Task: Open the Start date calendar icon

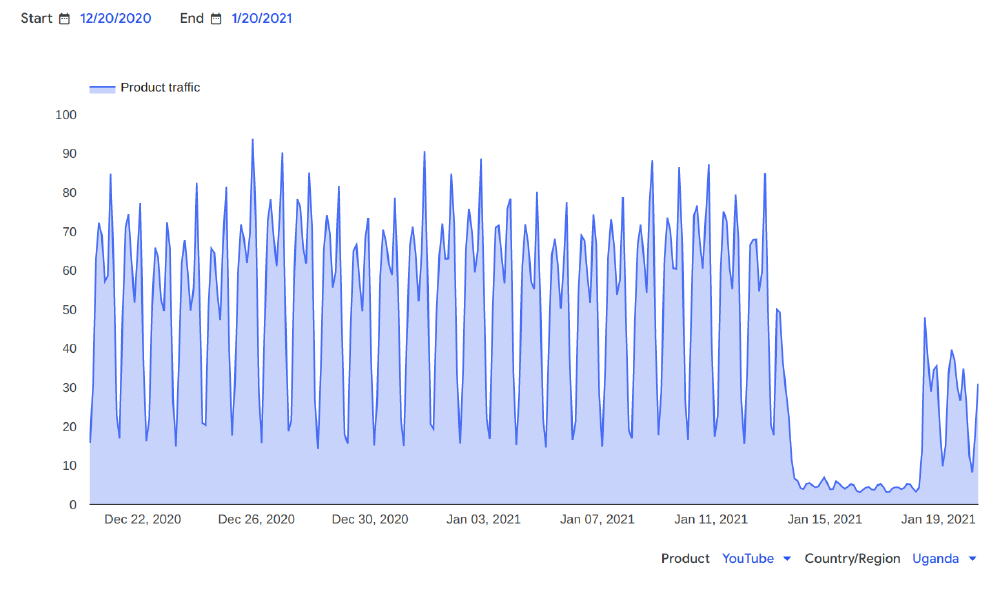Action: point(63,18)
